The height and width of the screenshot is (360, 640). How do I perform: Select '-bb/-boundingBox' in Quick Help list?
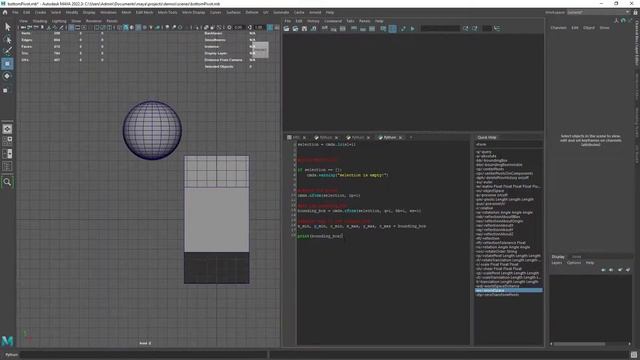tap(491, 160)
